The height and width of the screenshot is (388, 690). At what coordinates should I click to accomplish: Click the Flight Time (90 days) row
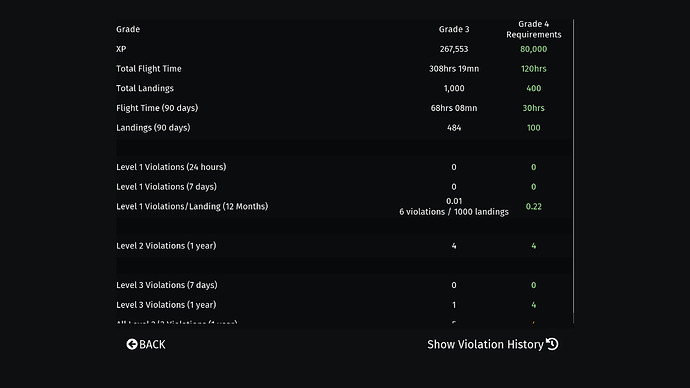(344, 108)
